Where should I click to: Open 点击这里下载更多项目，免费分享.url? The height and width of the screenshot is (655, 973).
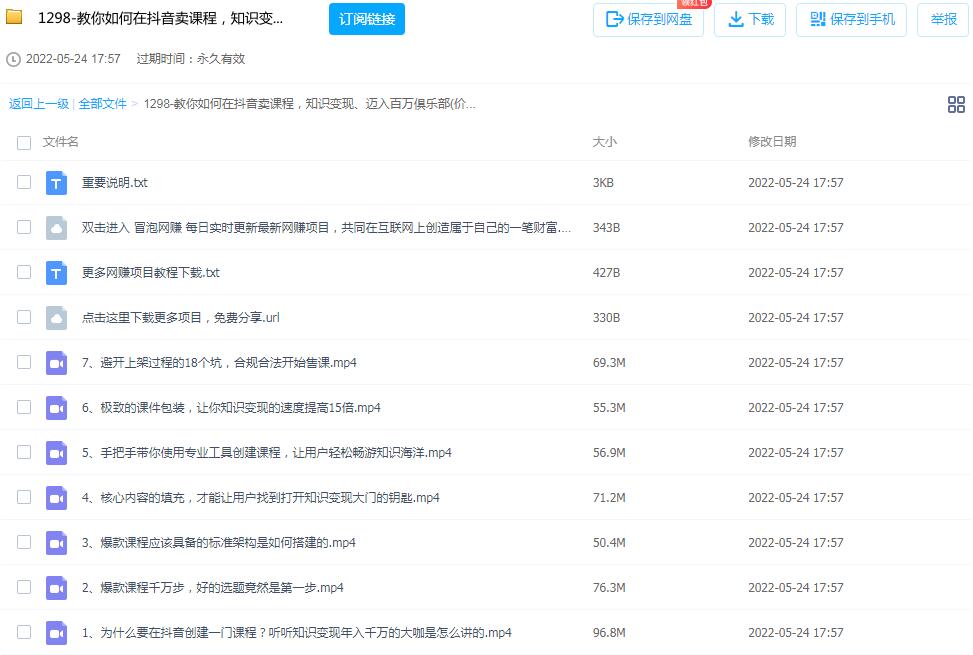coord(181,318)
